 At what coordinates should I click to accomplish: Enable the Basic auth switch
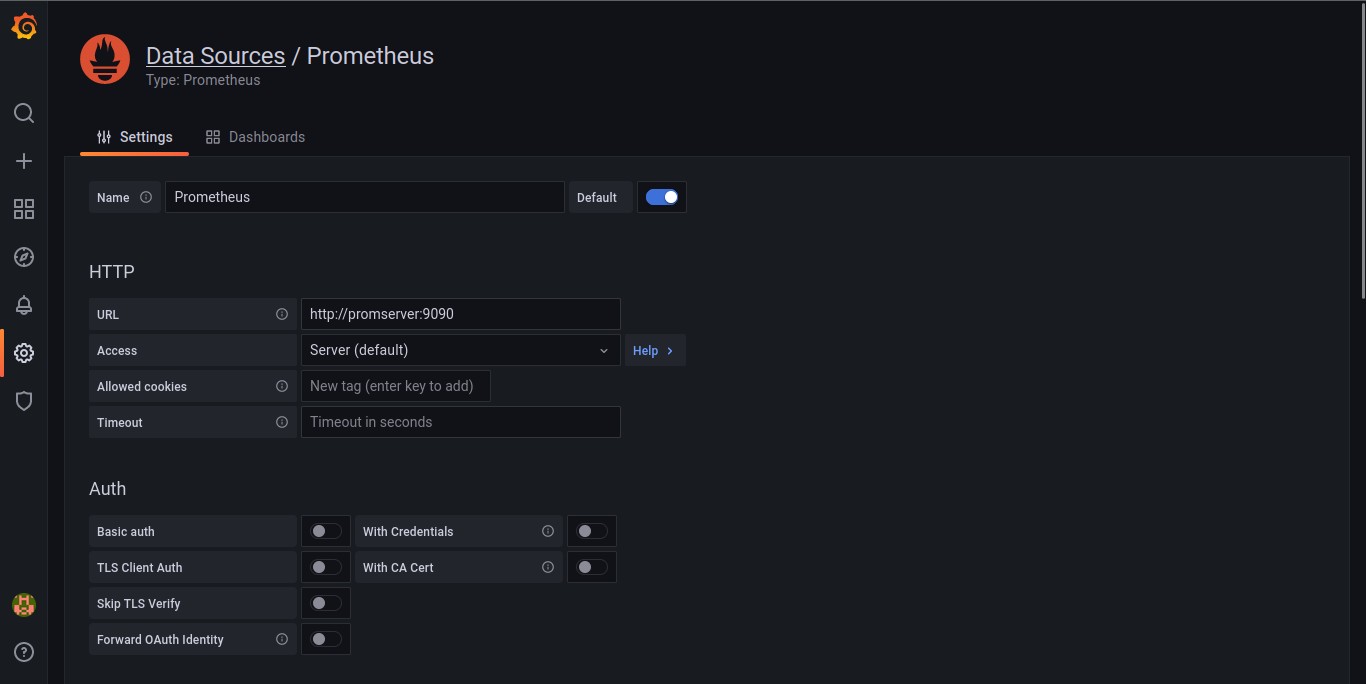point(326,531)
